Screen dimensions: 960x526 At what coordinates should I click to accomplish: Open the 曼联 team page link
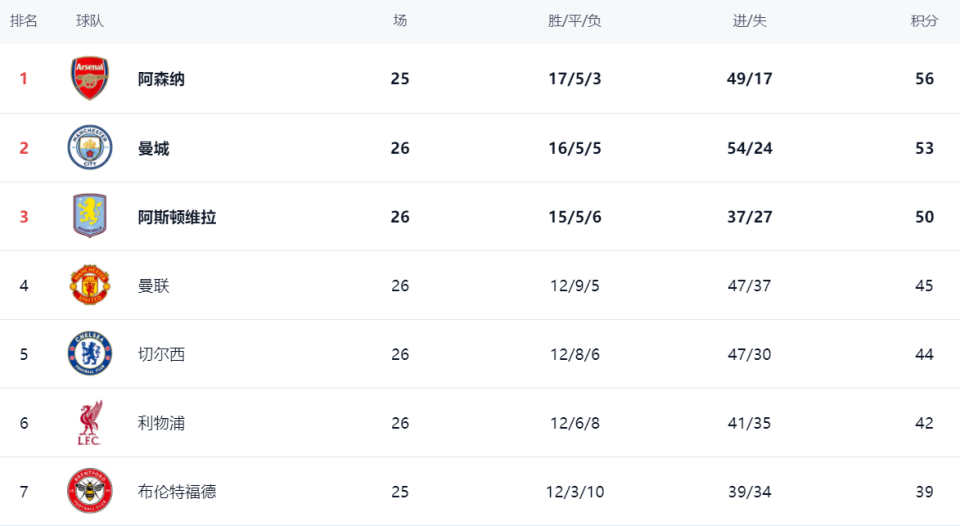(153, 286)
